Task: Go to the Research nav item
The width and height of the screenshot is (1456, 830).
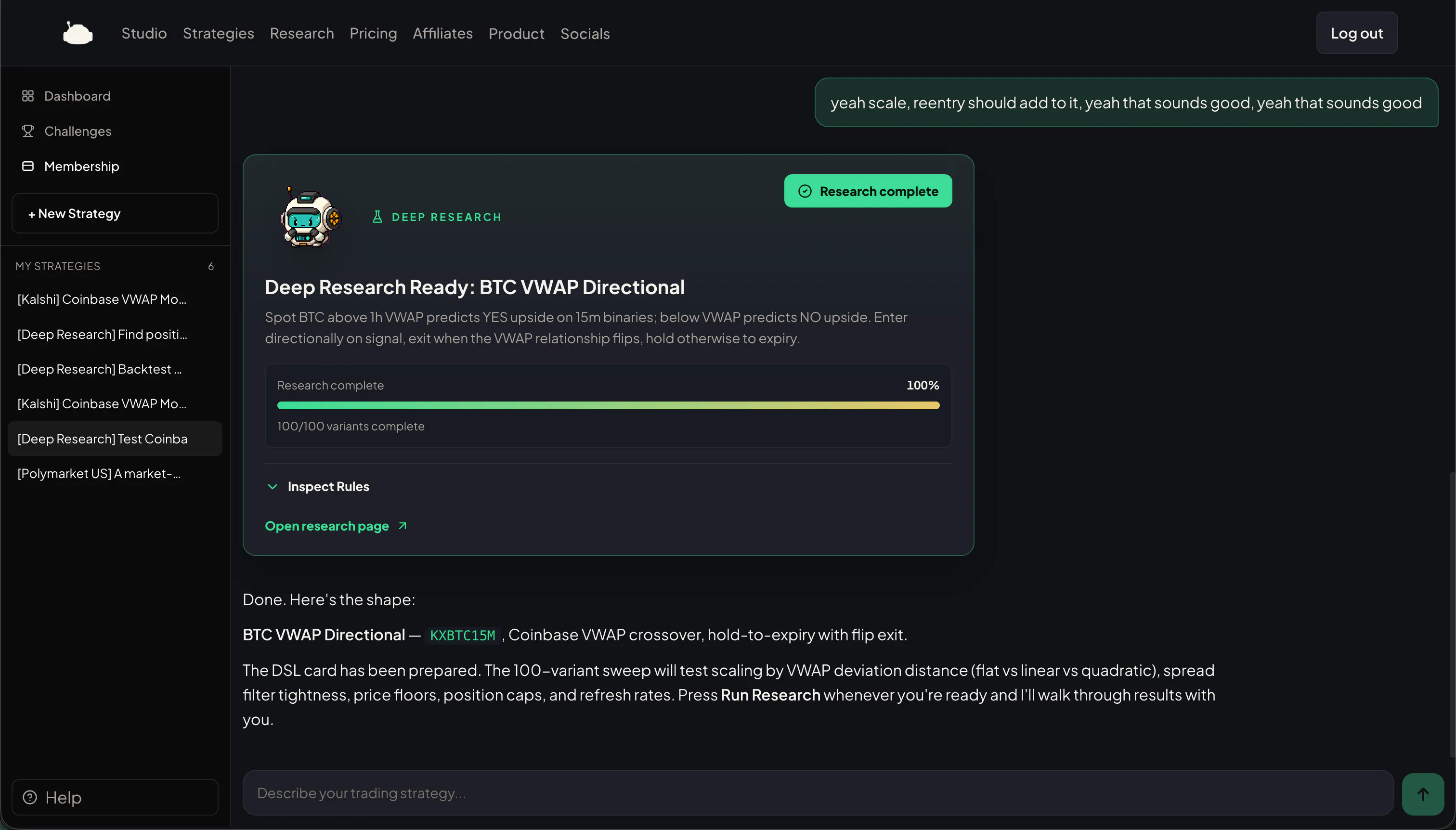Action: tap(301, 34)
